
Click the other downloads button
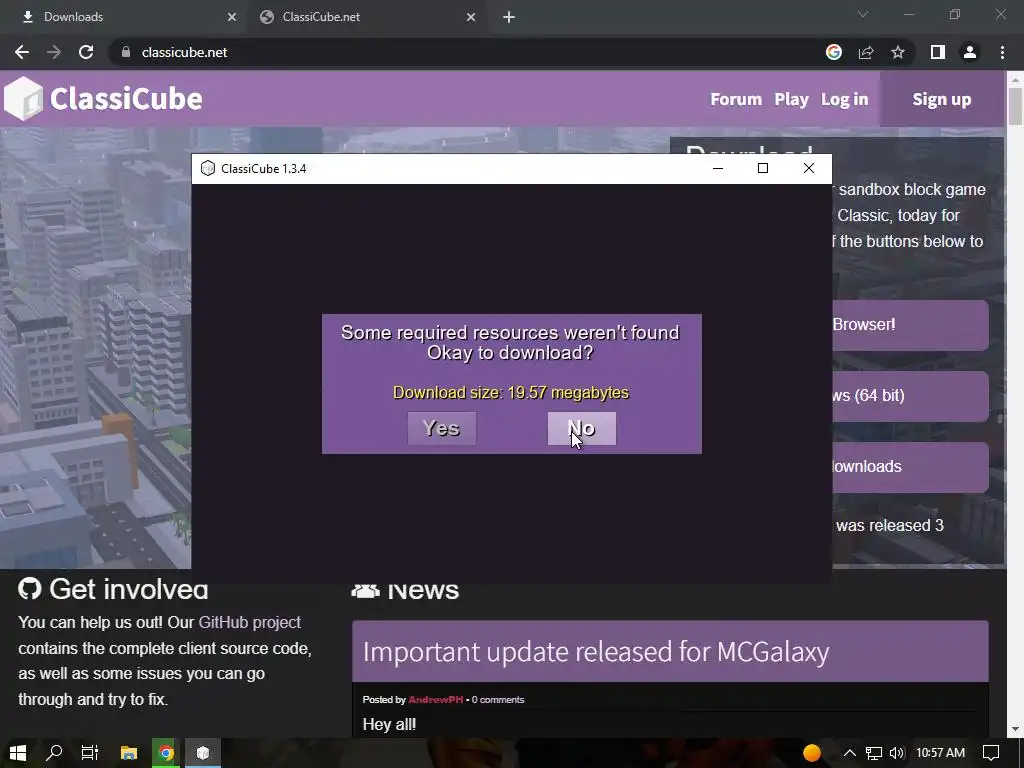(x=910, y=467)
